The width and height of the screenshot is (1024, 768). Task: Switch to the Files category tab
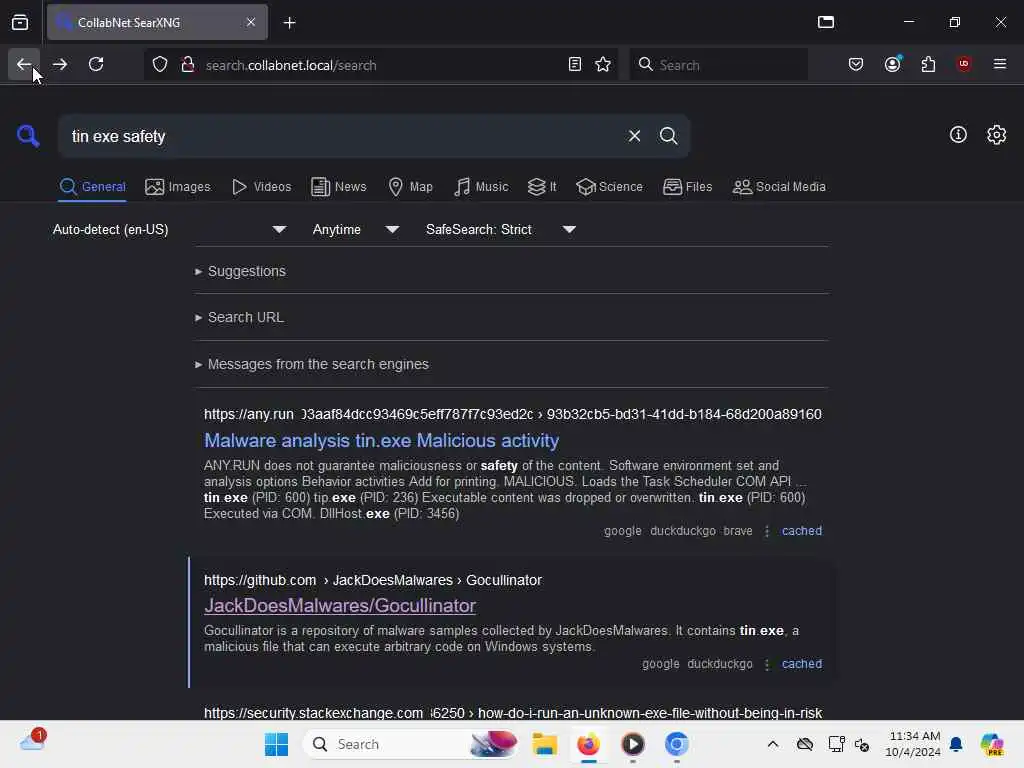[688, 187]
